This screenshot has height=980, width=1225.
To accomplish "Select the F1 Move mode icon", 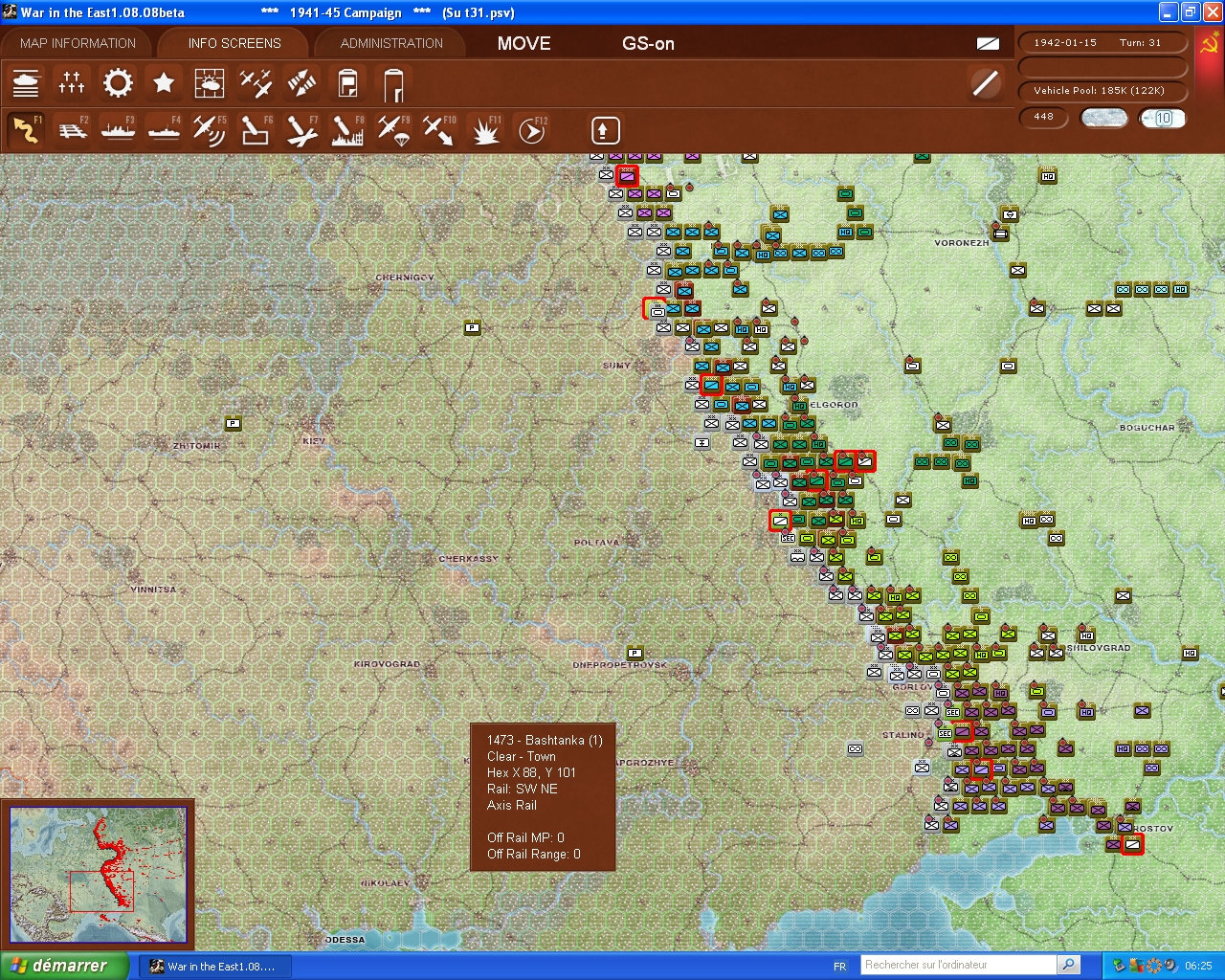I will (26, 129).
